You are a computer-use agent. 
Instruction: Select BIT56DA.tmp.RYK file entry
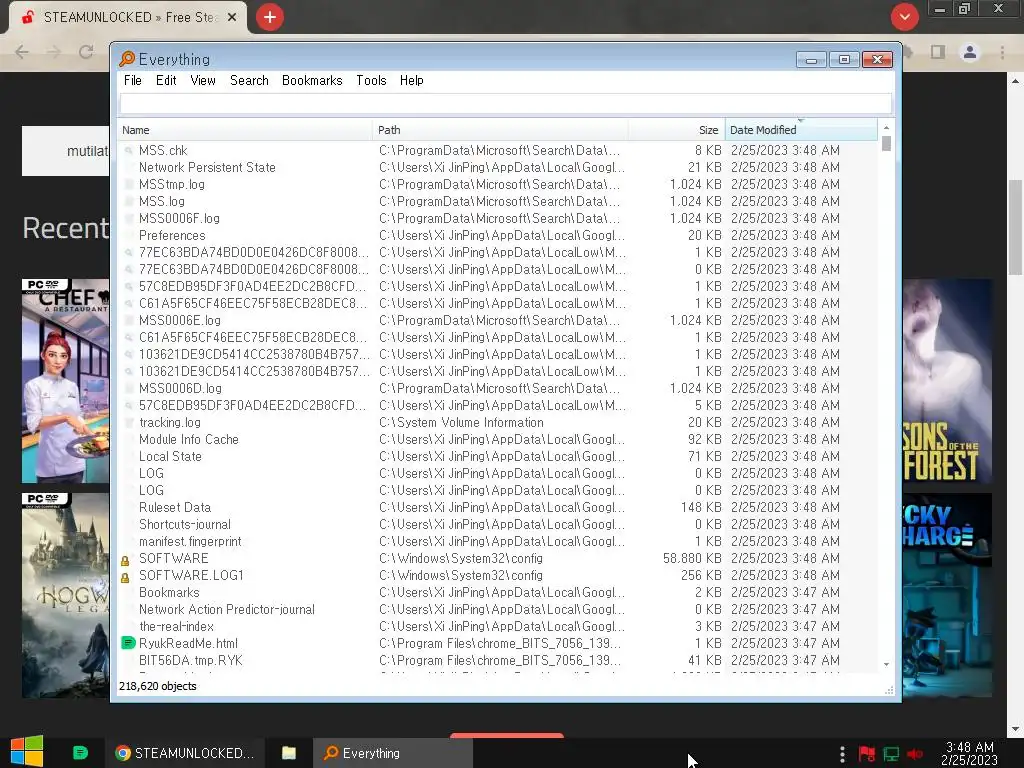pyautogui.click(x=191, y=660)
